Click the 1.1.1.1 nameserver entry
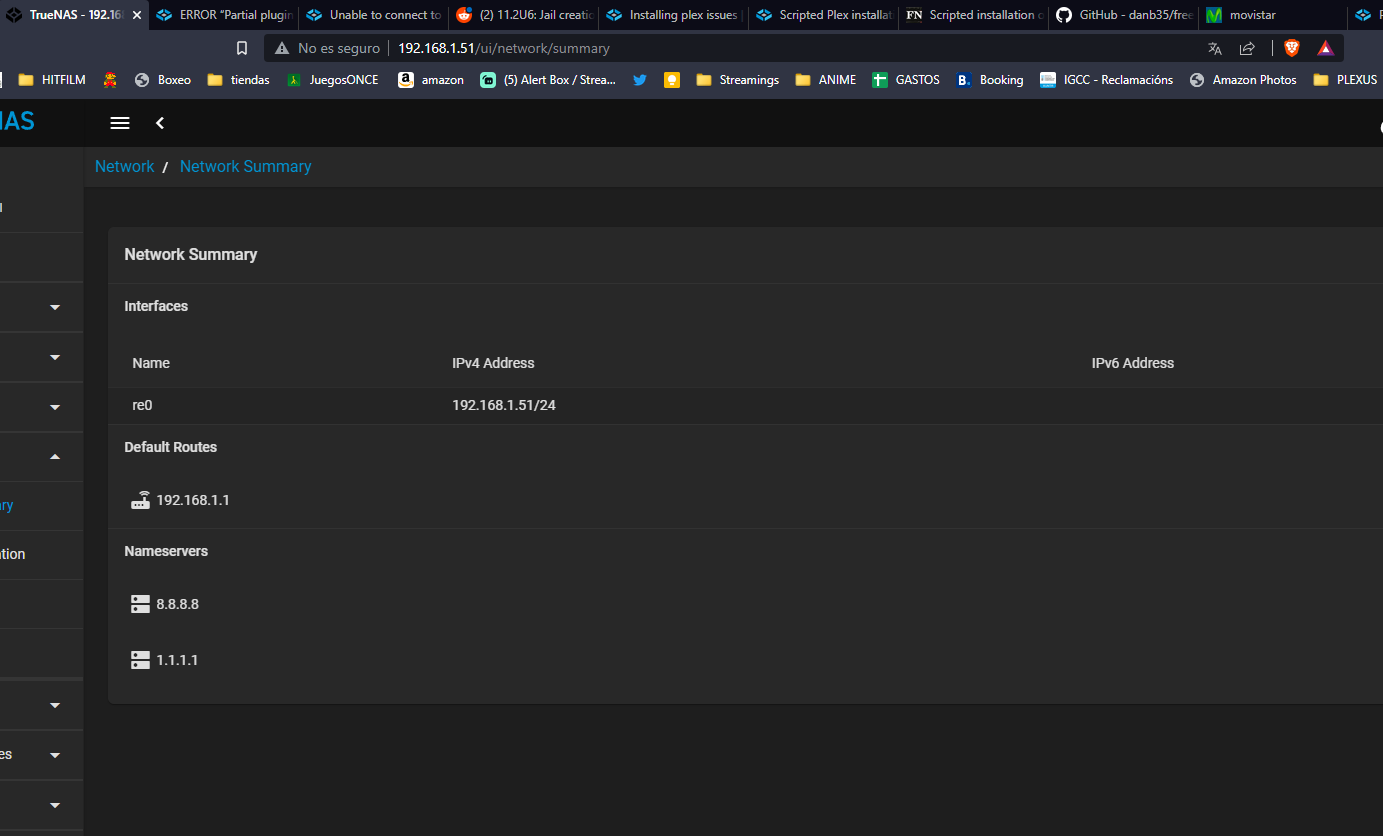1383x836 pixels. coord(177,660)
